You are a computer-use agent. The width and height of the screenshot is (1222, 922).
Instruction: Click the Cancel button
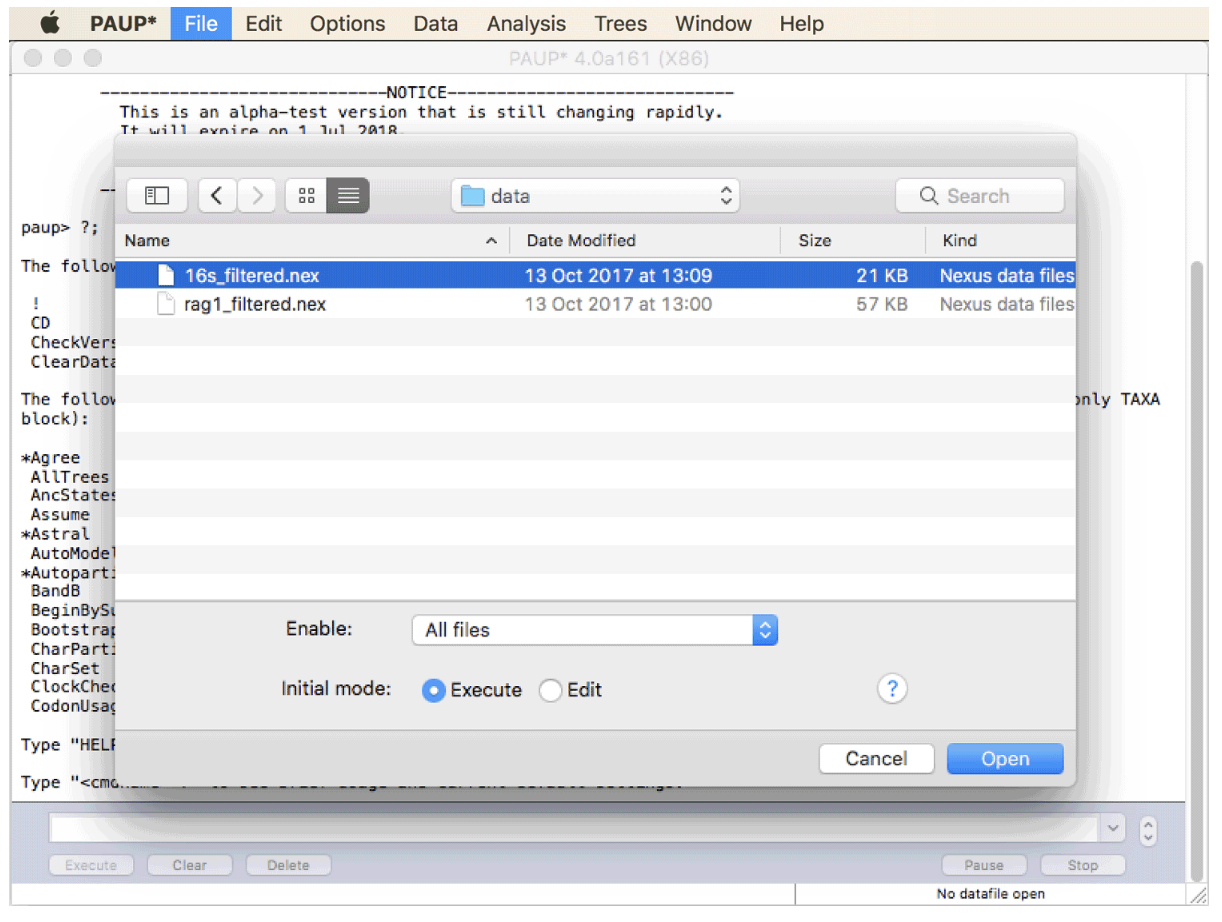click(876, 759)
